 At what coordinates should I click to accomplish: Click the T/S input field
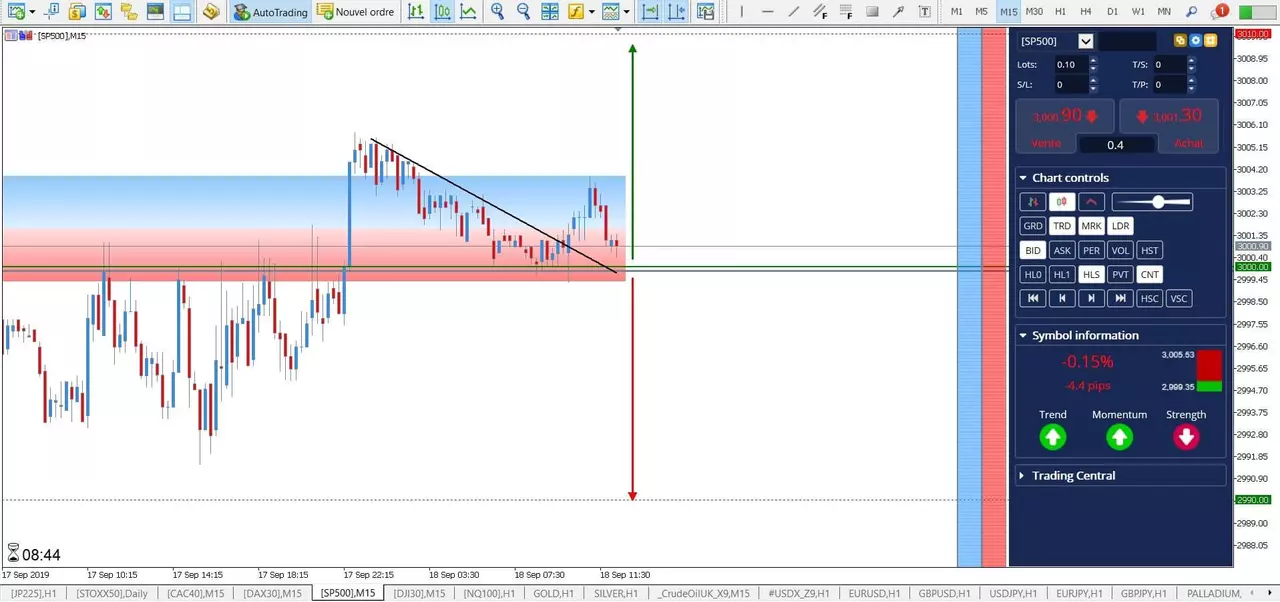pyautogui.click(x=1168, y=64)
